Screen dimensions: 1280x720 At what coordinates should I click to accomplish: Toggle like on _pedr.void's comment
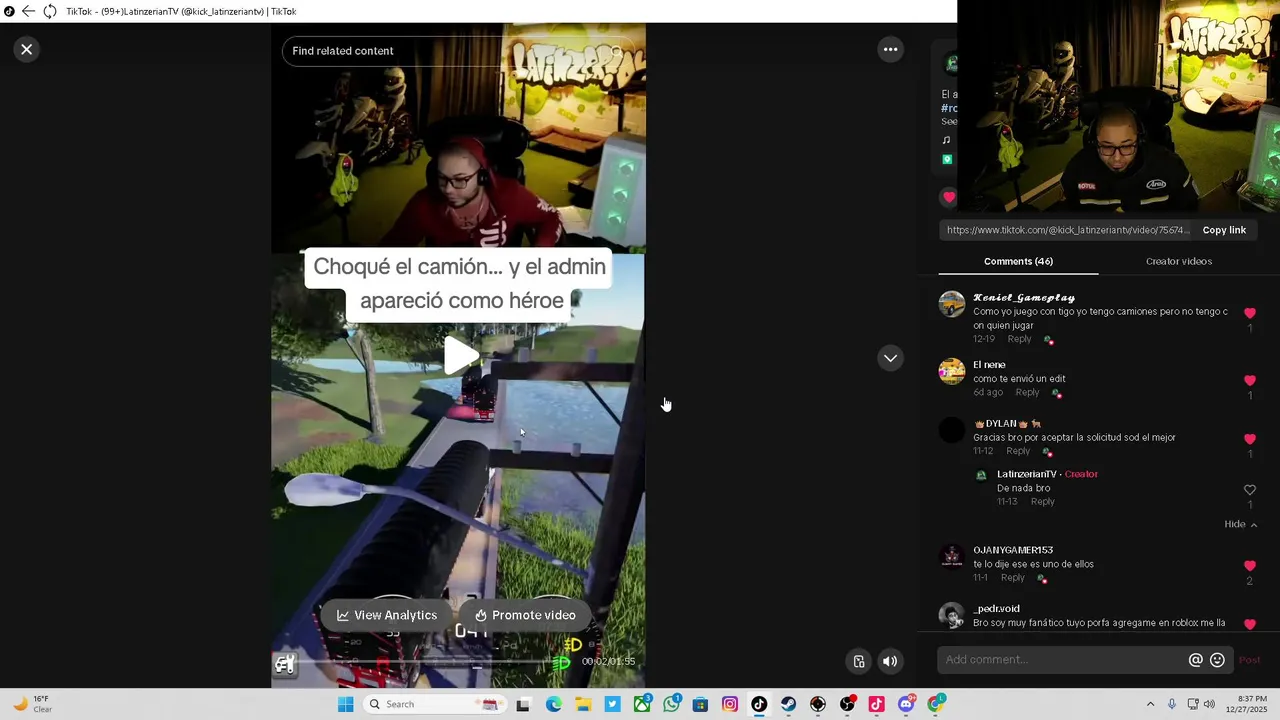coord(1249,624)
